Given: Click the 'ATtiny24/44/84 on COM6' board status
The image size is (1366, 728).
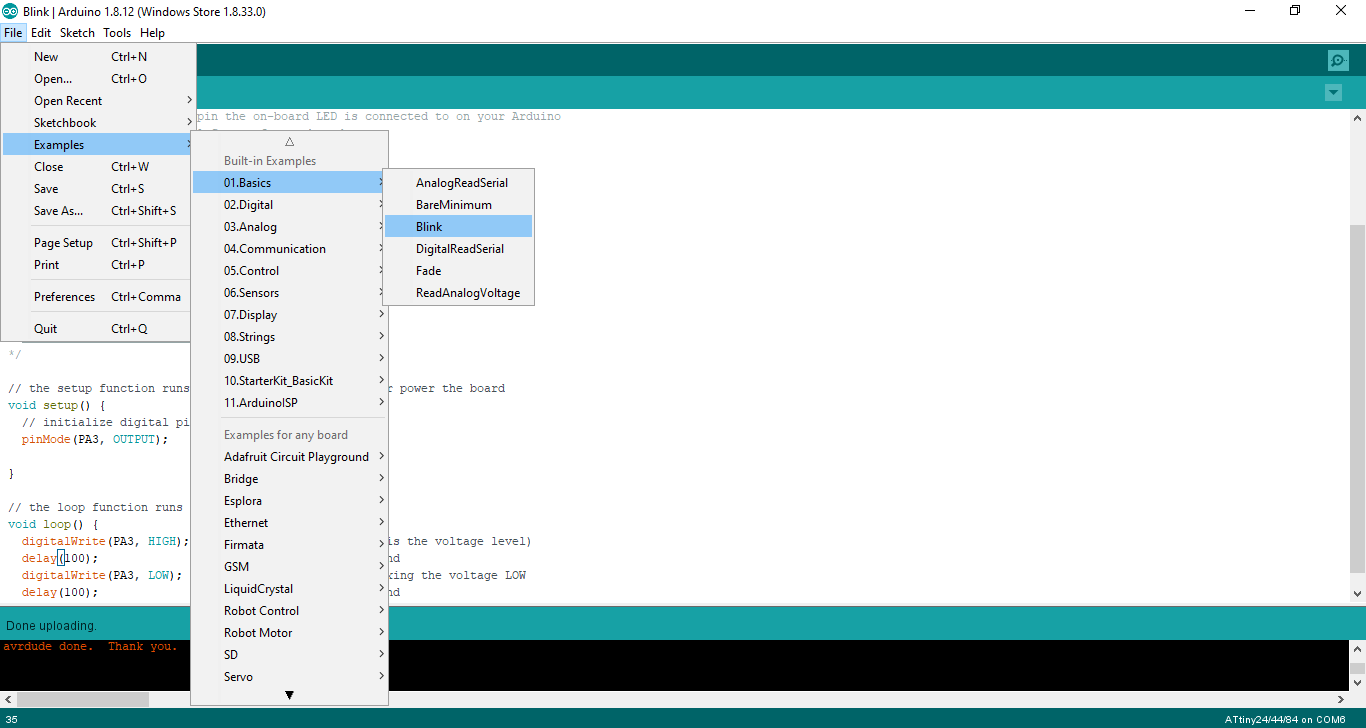Looking at the screenshot, I should [x=1285, y=720].
